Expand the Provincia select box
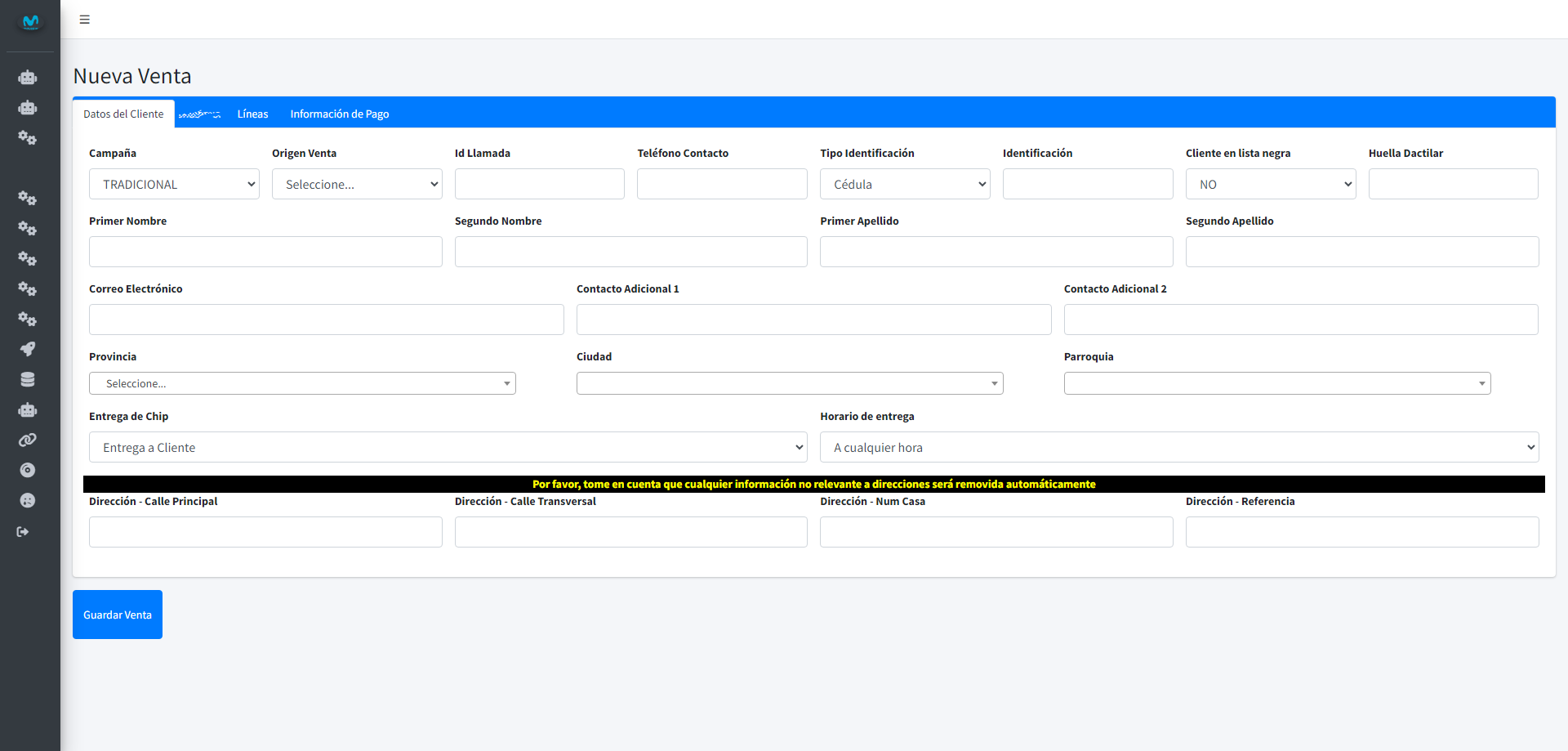 pyautogui.click(x=302, y=383)
